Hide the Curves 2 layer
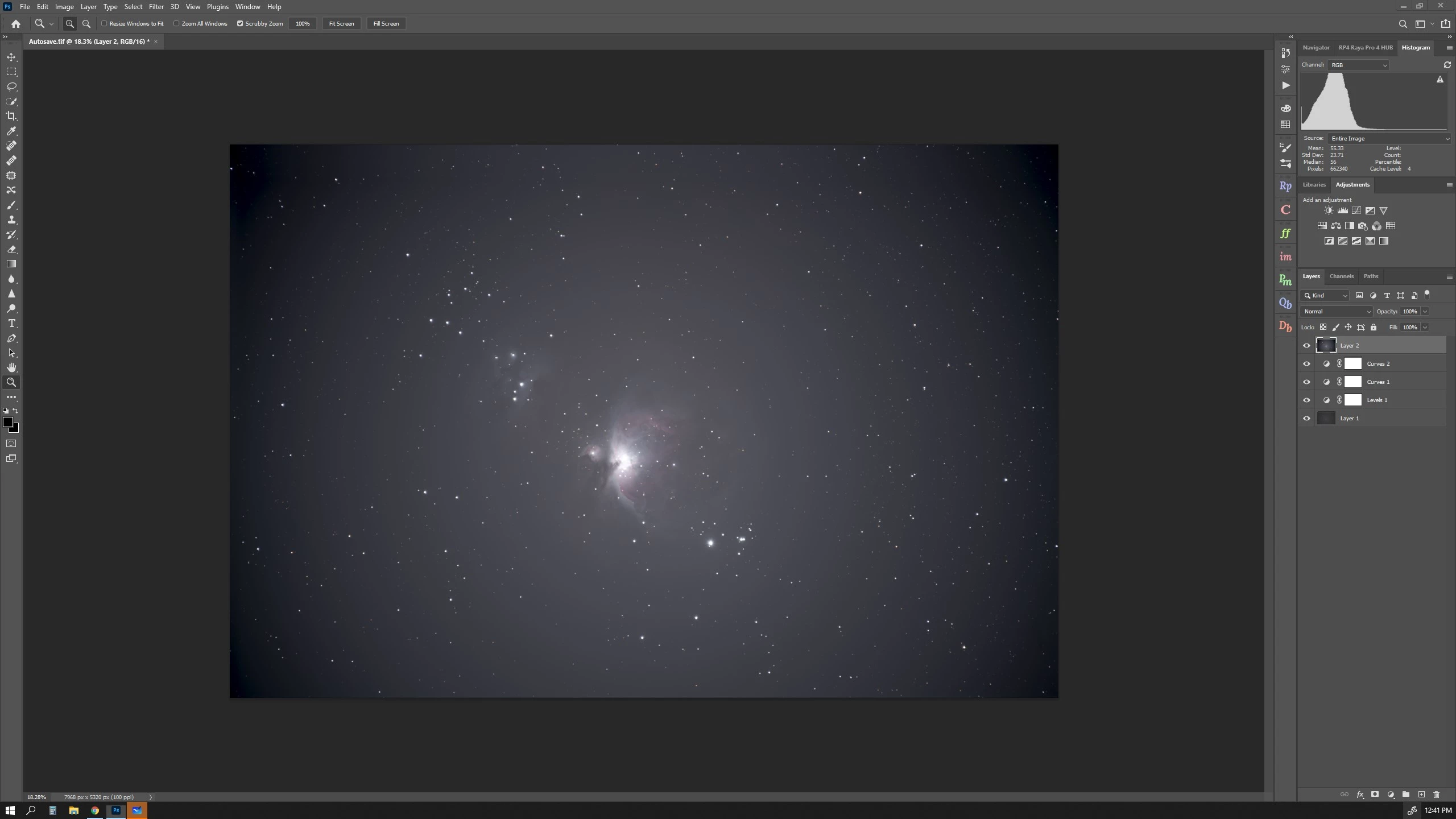This screenshot has width=1456, height=819. 1306,363
